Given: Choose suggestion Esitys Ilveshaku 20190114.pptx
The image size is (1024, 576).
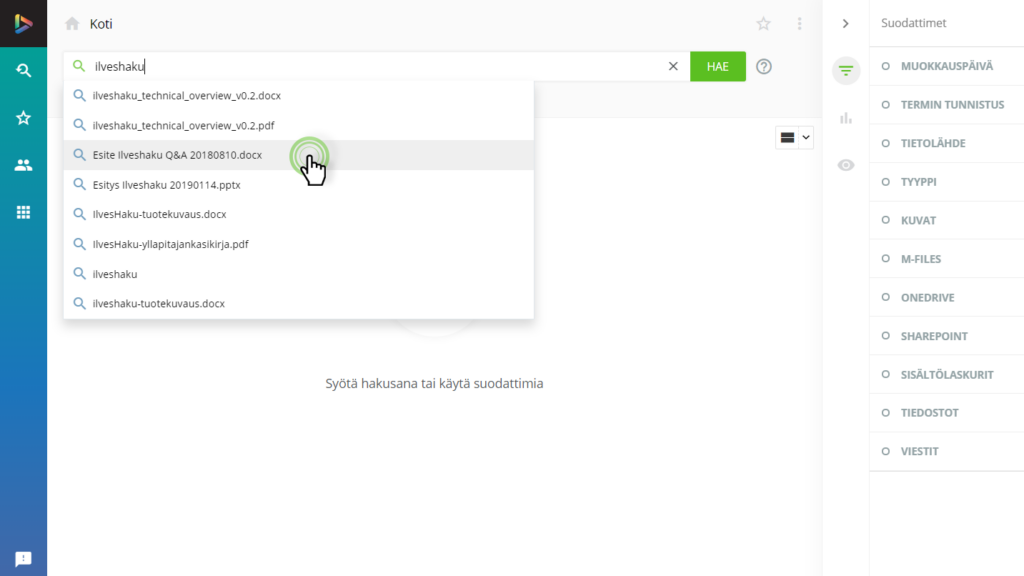Looking at the screenshot, I should tap(298, 185).
